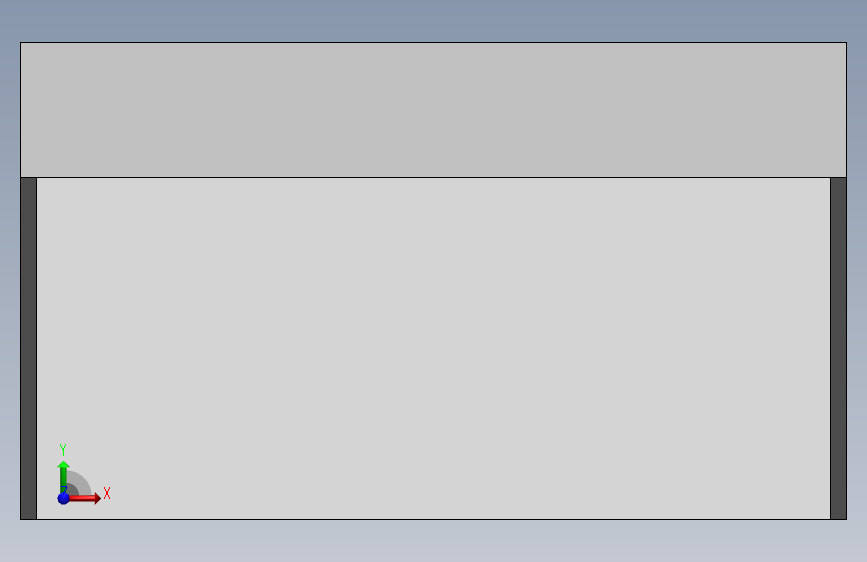
Task: Click the green Y axis label
Action: pos(63,450)
